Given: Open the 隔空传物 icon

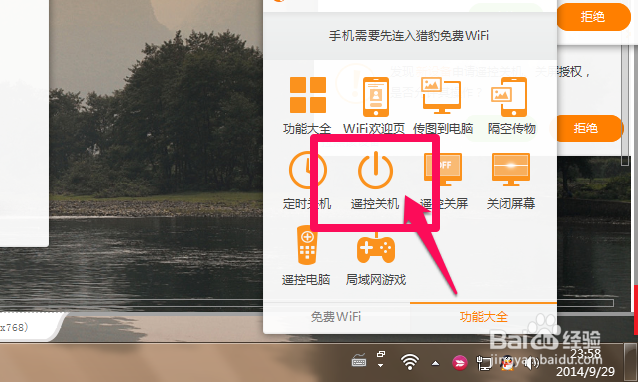Looking at the screenshot, I should 509,97.
